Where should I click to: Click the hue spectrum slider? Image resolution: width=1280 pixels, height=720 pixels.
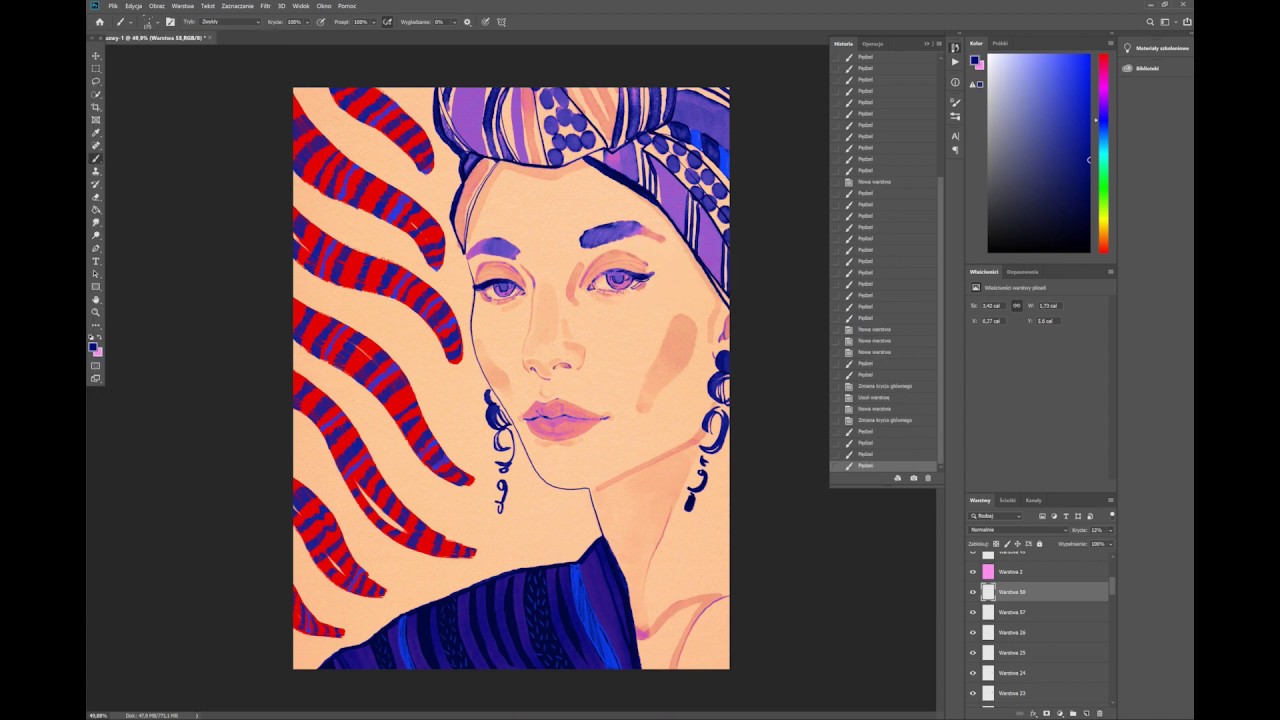pyautogui.click(x=1103, y=152)
